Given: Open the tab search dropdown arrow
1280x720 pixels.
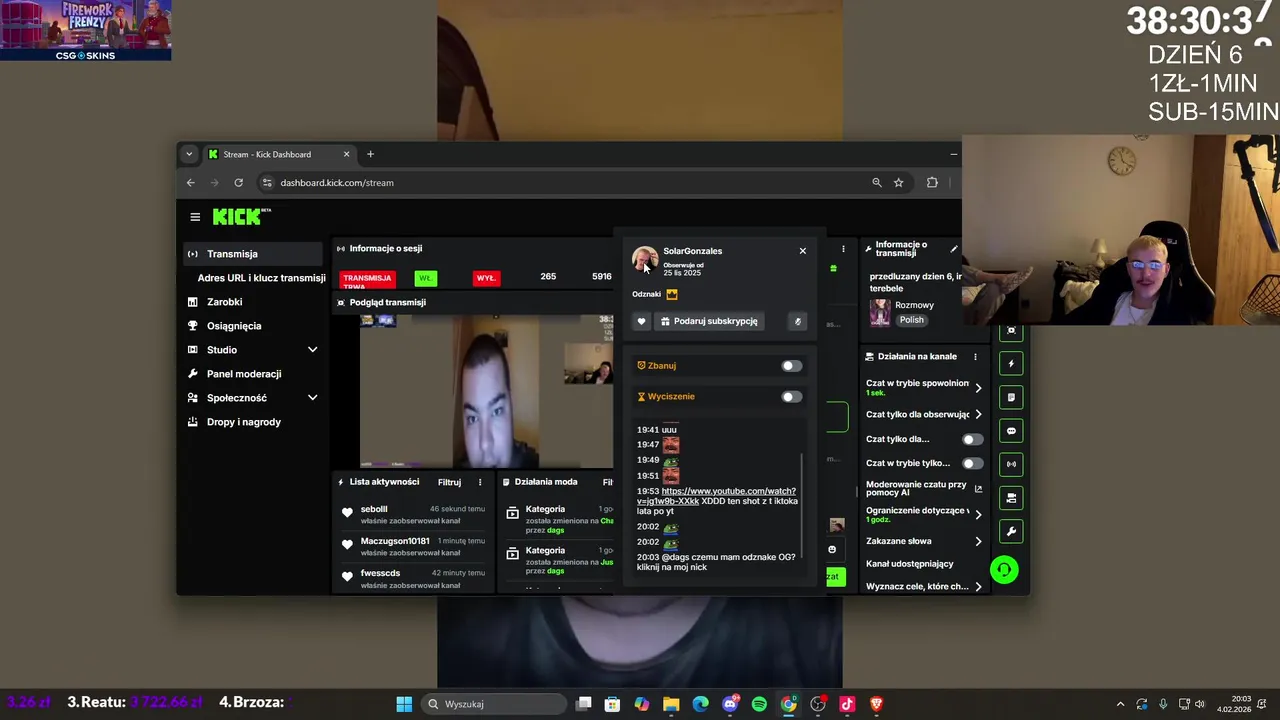Looking at the screenshot, I should (189, 154).
